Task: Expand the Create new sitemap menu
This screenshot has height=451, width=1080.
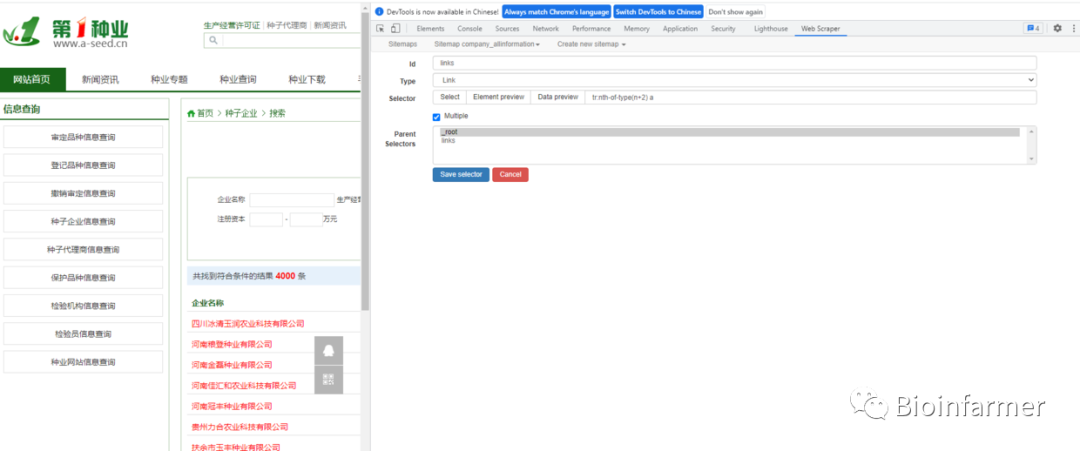Action: pos(592,44)
